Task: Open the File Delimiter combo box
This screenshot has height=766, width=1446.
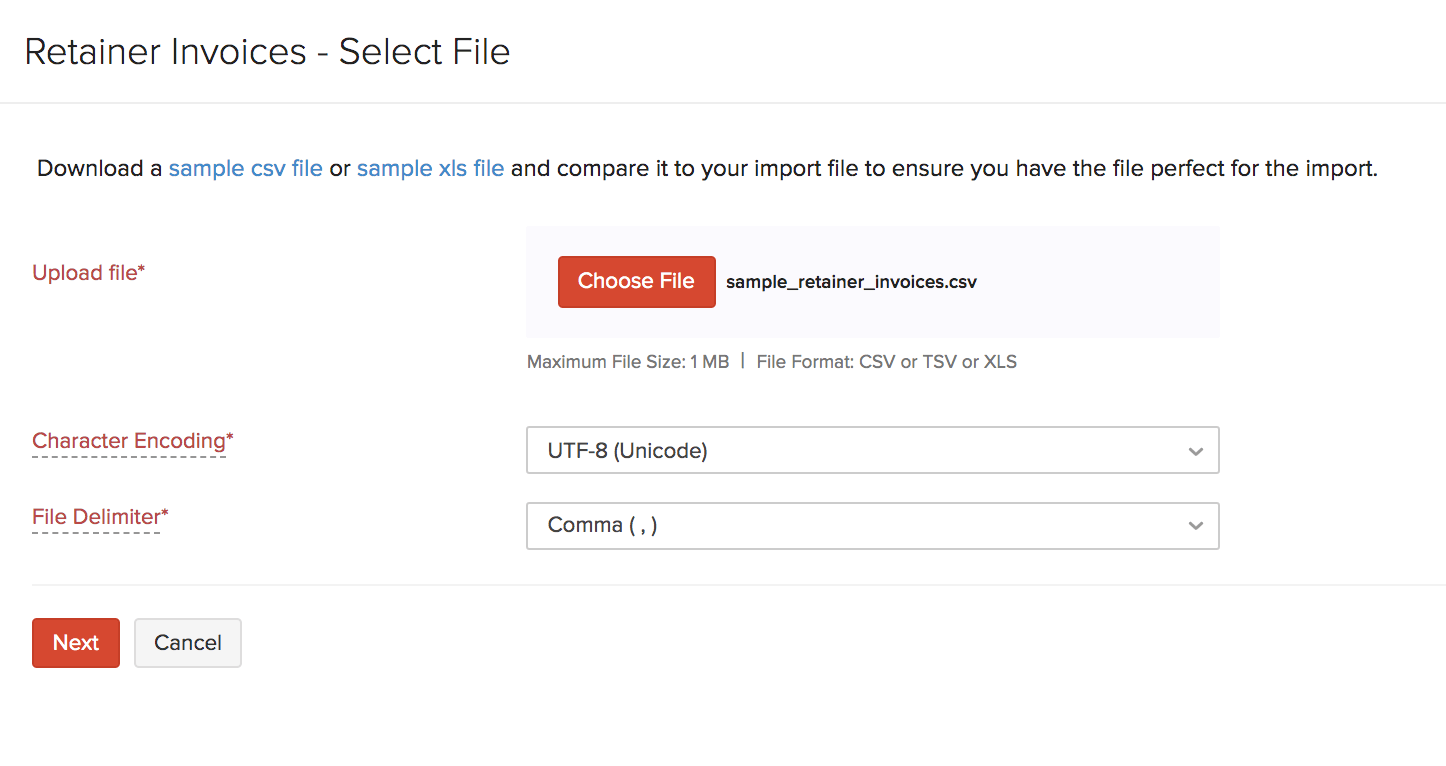Action: tap(872, 526)
